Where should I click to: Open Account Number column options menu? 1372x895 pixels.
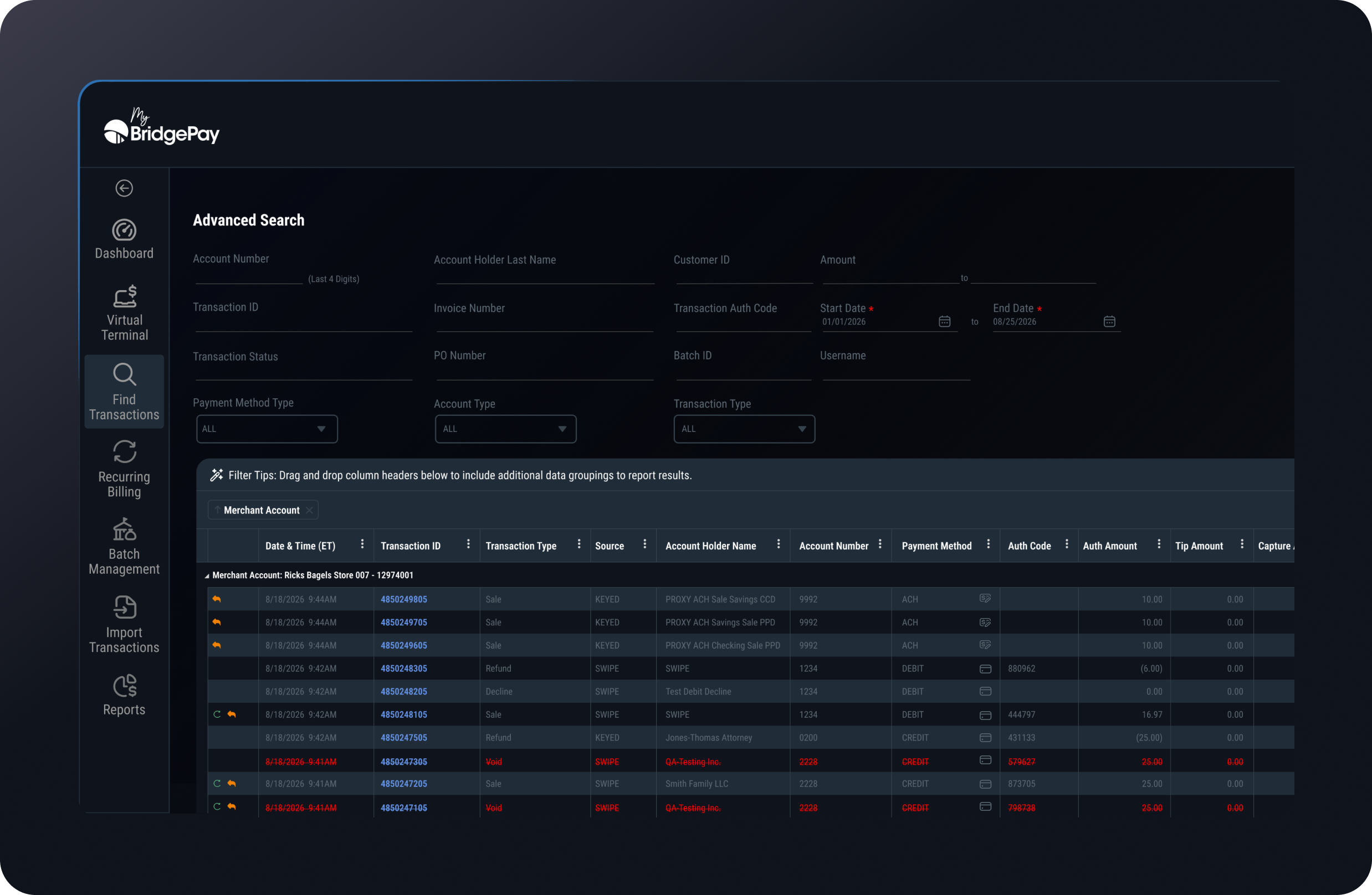pyautogui.click(x=880, y=544)
